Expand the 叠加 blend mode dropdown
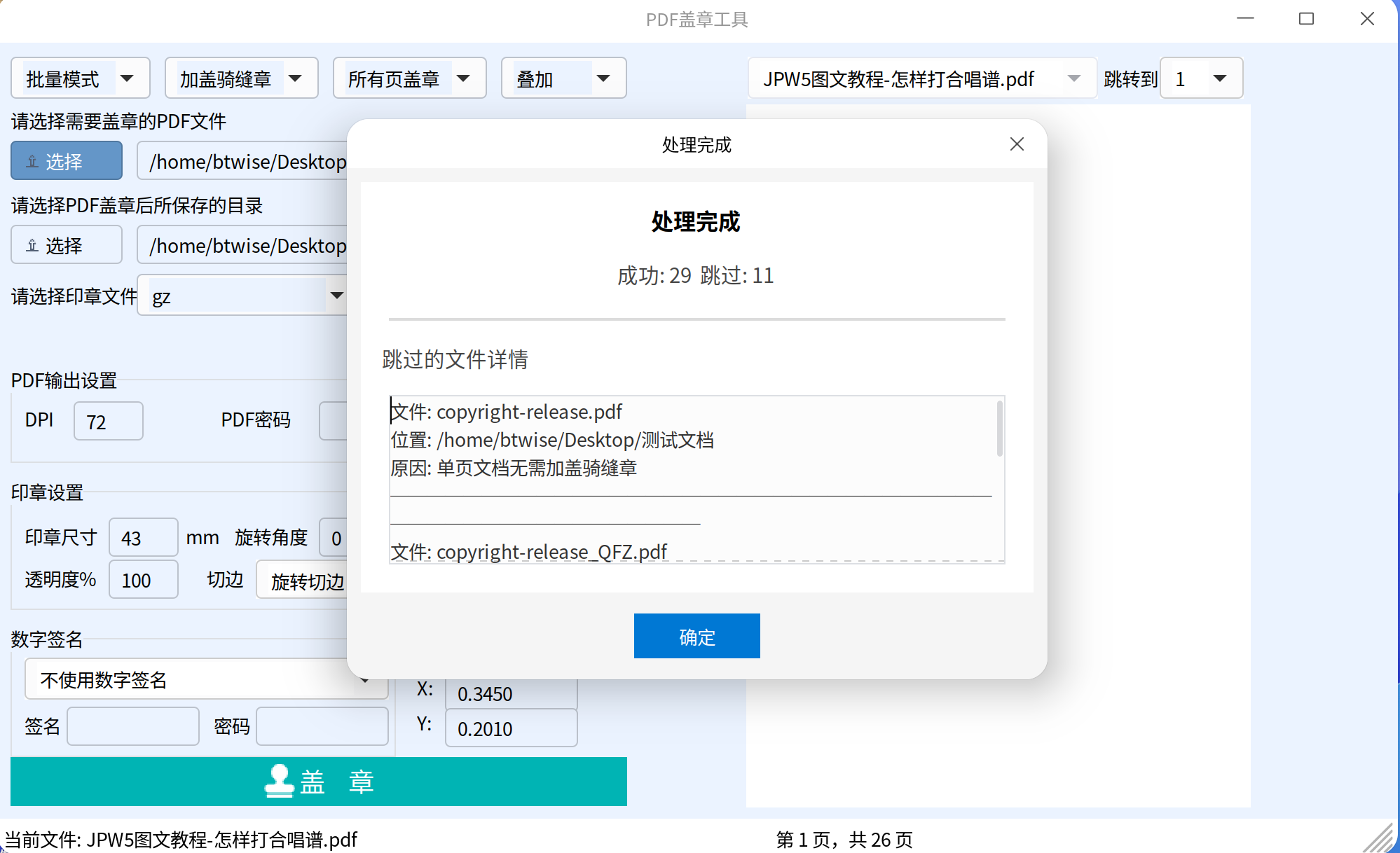 pos(563,78)
